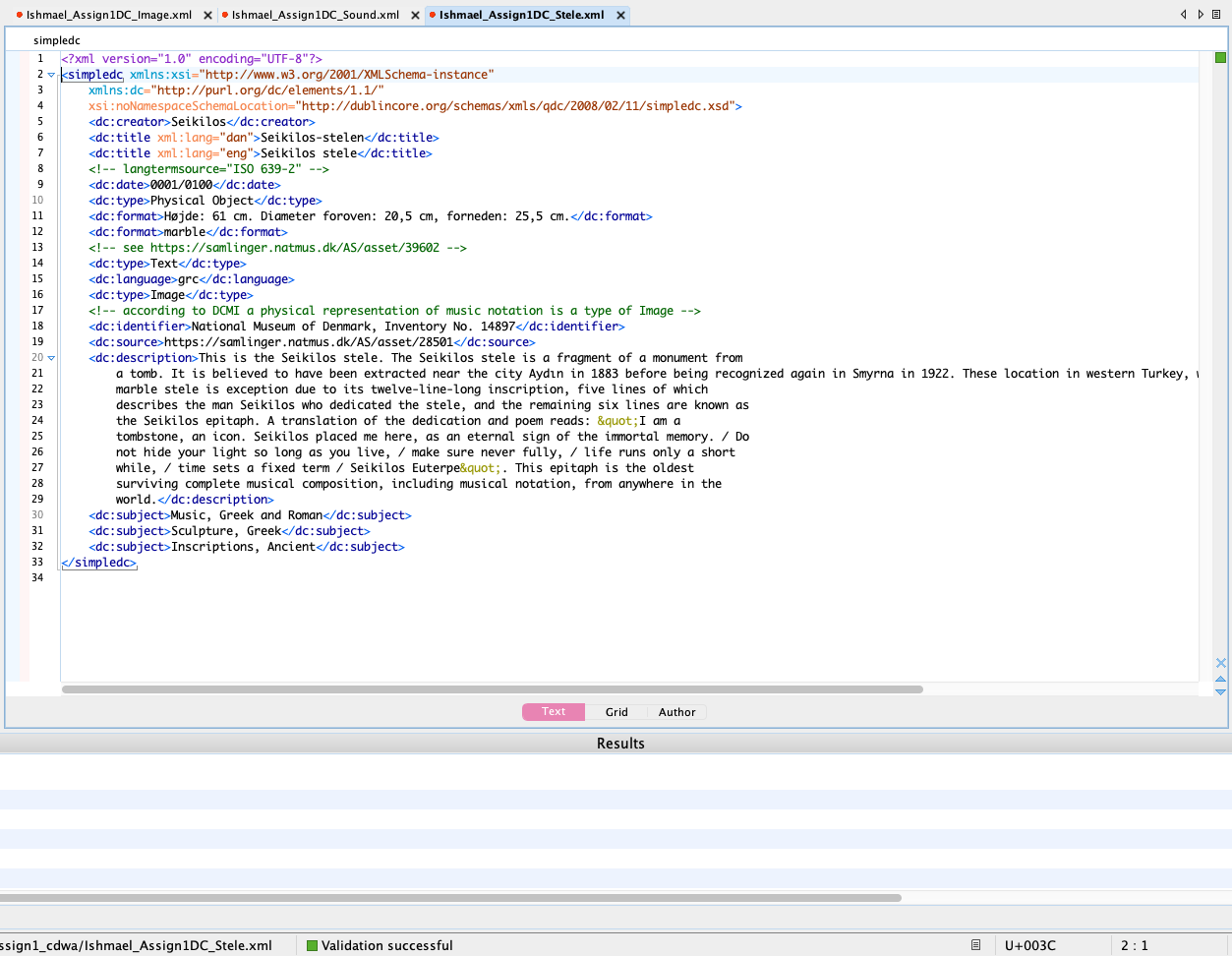
Task: Switch to Author editing mode
Action: (x=676, y=712)
